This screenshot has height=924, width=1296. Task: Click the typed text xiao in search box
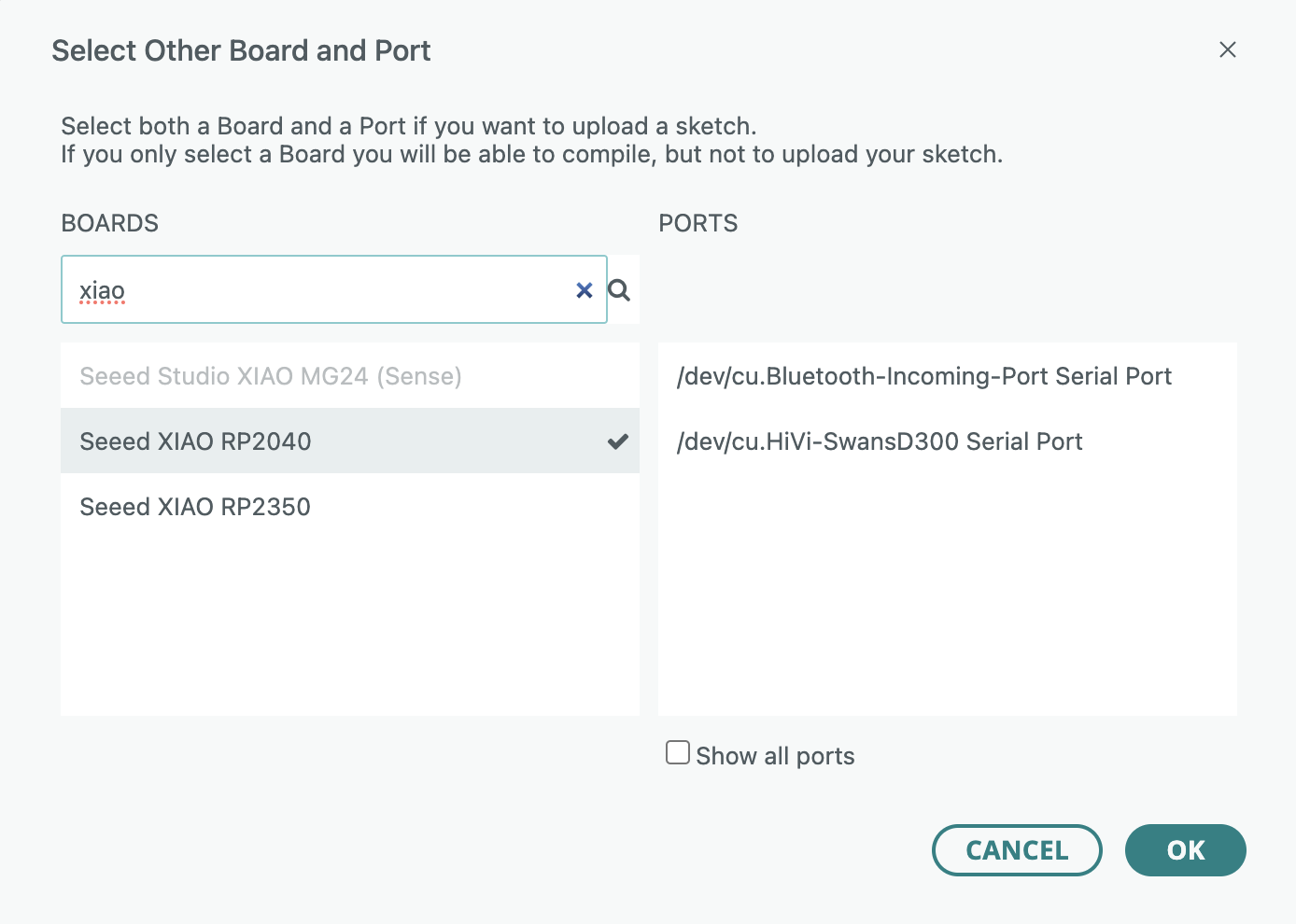point(101,289)
